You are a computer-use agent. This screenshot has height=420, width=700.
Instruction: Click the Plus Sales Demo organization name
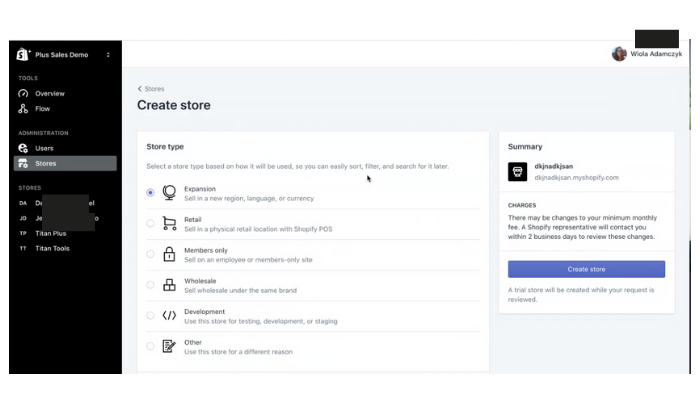(x=62, y=55)
